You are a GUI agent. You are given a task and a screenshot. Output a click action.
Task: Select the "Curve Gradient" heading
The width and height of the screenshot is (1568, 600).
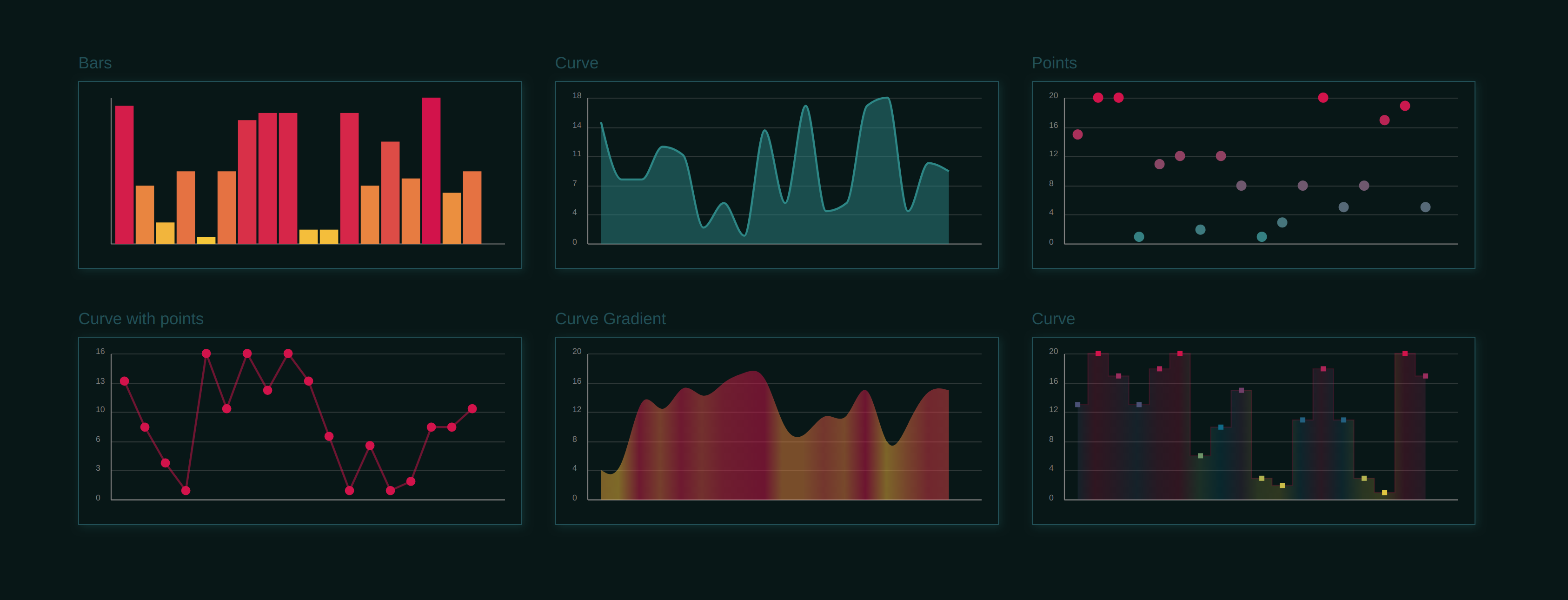610,319
